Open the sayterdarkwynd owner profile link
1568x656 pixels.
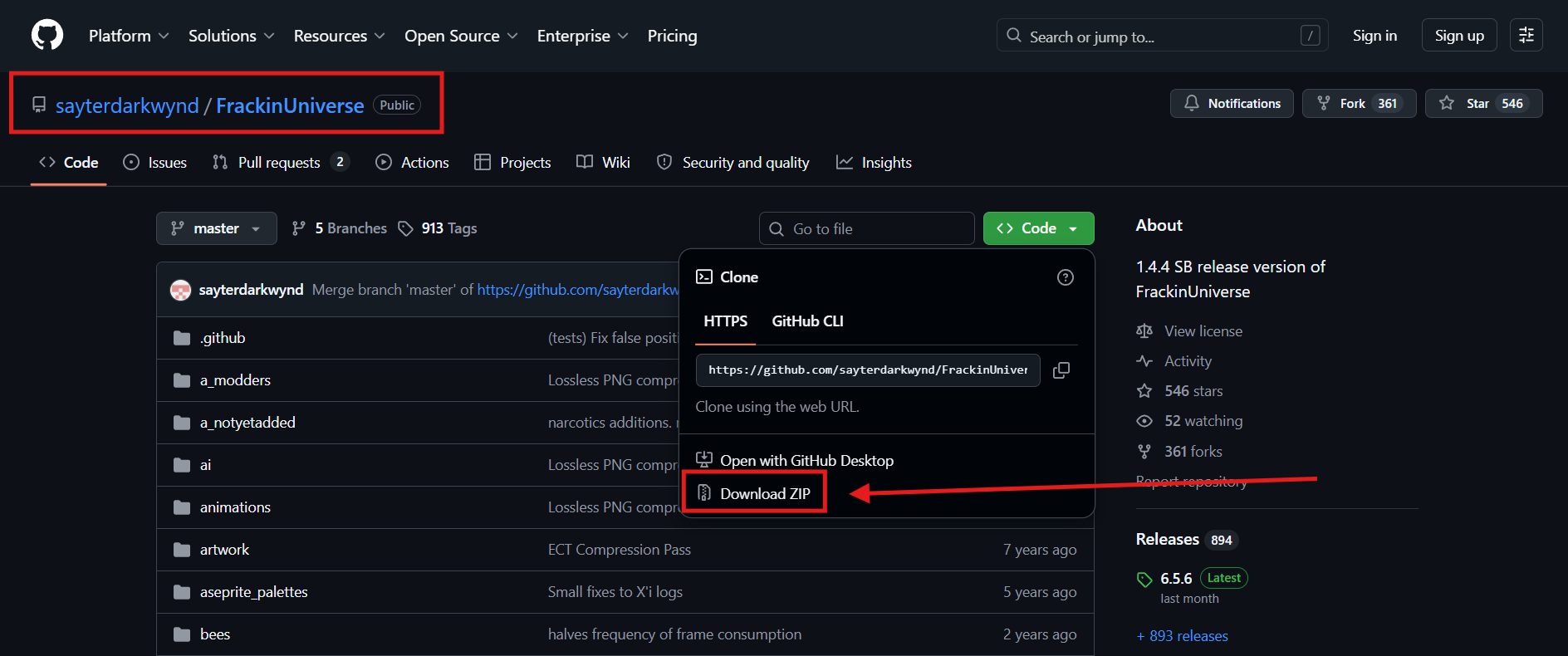point(127,105)
